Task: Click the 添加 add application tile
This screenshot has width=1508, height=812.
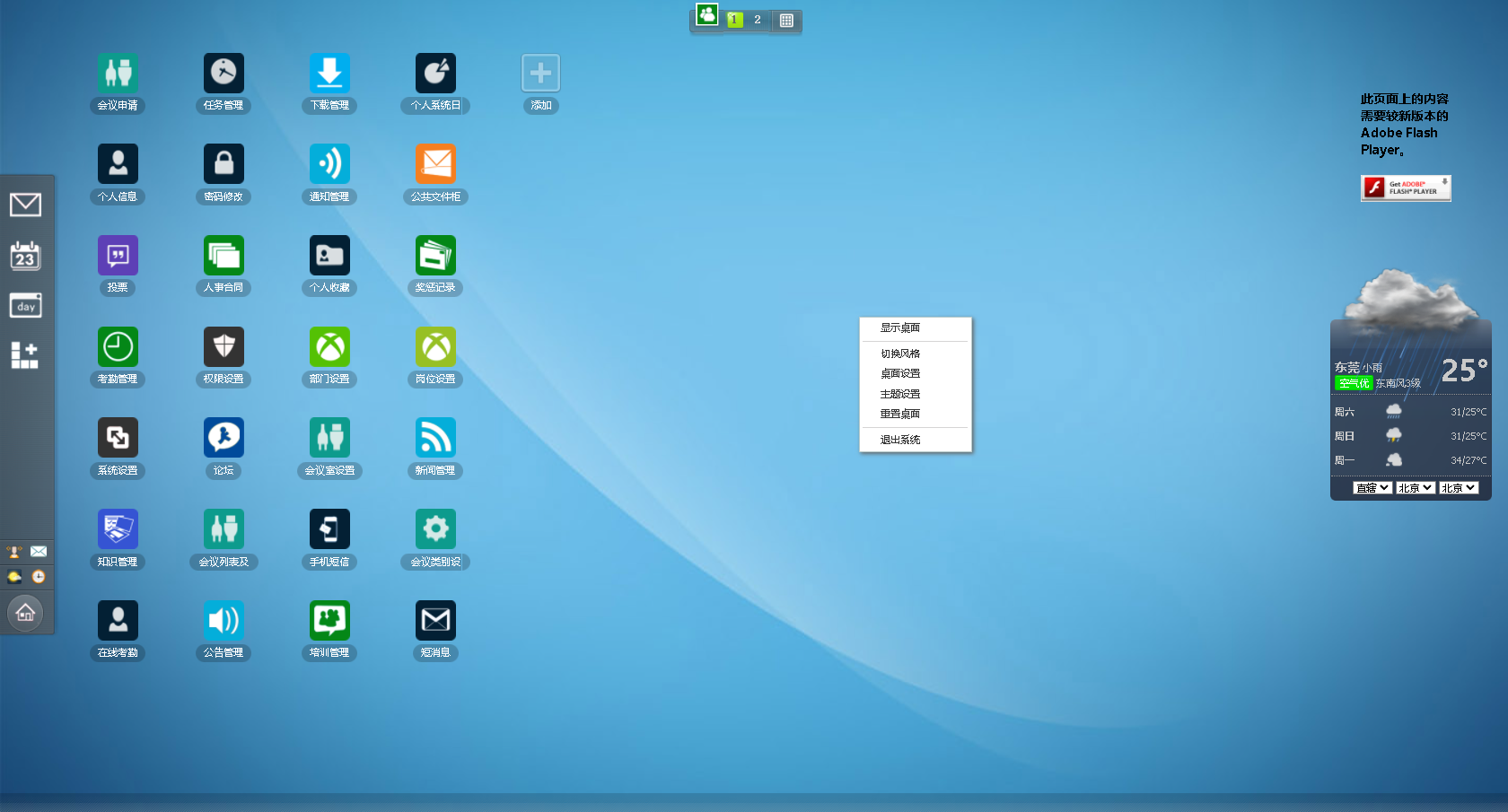Action: pyautogui.click(x=540, y=74)
